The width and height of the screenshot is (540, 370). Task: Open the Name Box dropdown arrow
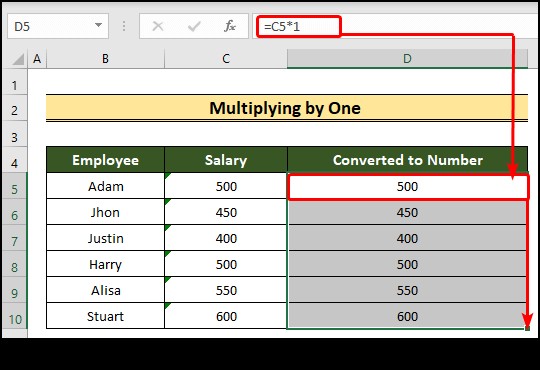click(98, 25)
